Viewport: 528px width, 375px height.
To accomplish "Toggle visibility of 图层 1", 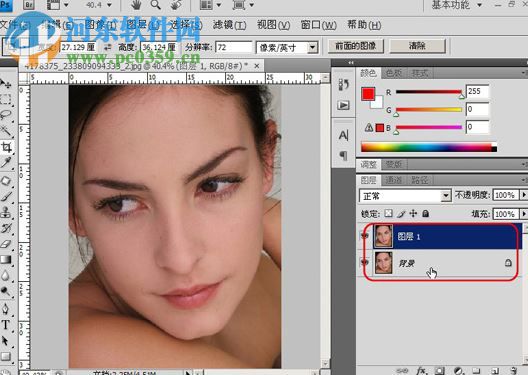I will pos(365,236).
